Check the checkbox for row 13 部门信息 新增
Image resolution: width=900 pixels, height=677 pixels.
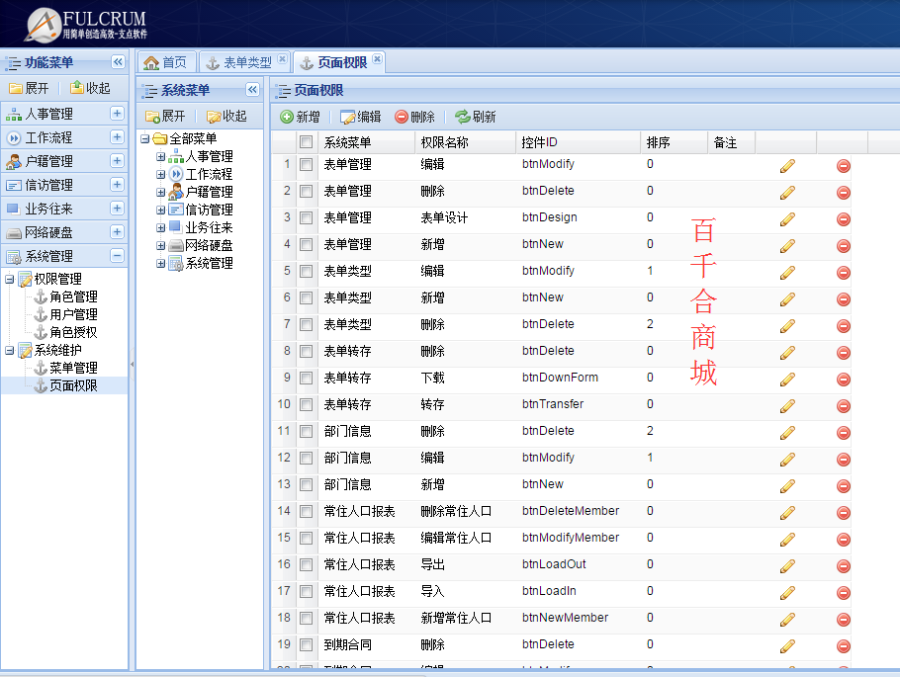tap(306, 485)
